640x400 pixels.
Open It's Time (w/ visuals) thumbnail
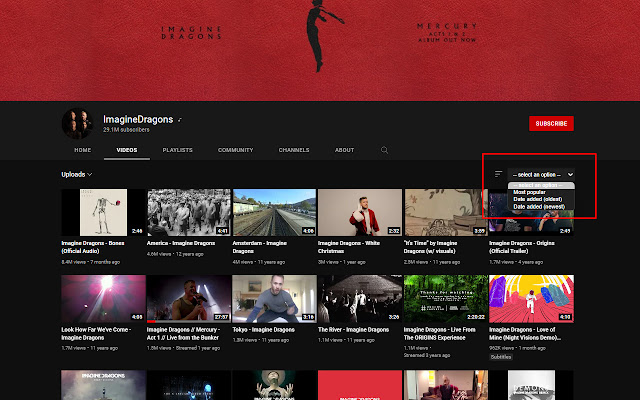point(446,212)
